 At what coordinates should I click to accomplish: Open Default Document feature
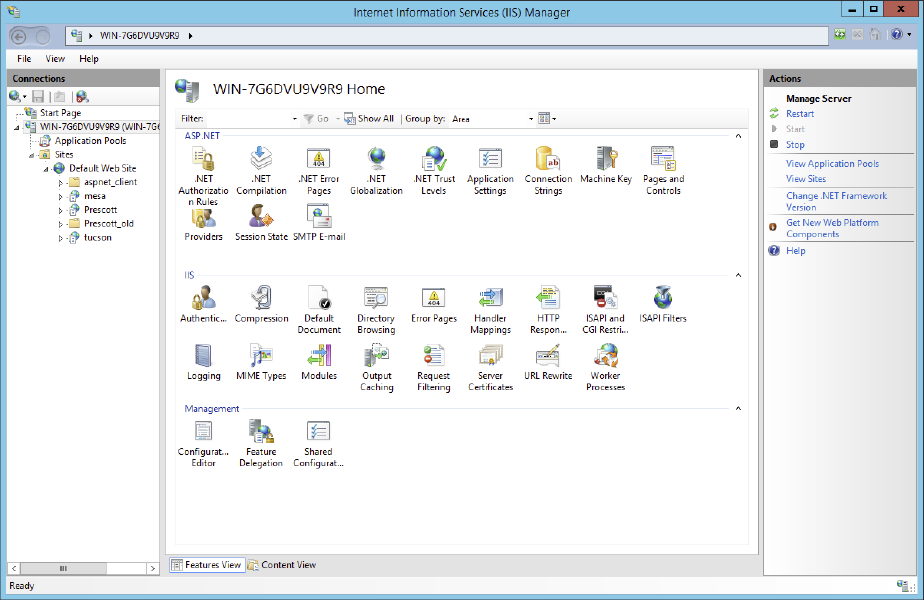point(319,311)
